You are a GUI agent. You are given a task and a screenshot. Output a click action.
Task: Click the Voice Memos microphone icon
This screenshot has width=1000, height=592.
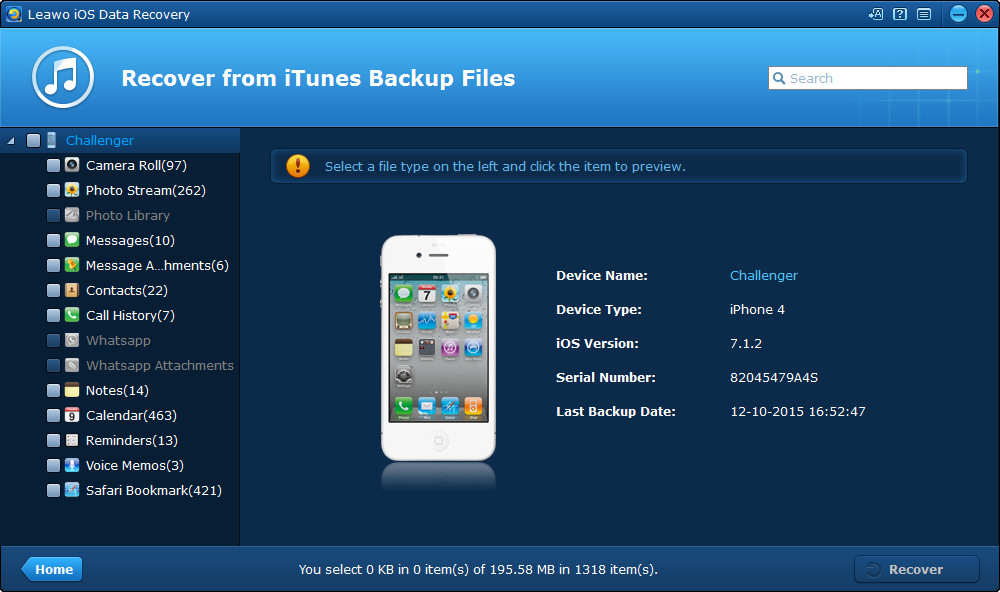tap(72, 465)
